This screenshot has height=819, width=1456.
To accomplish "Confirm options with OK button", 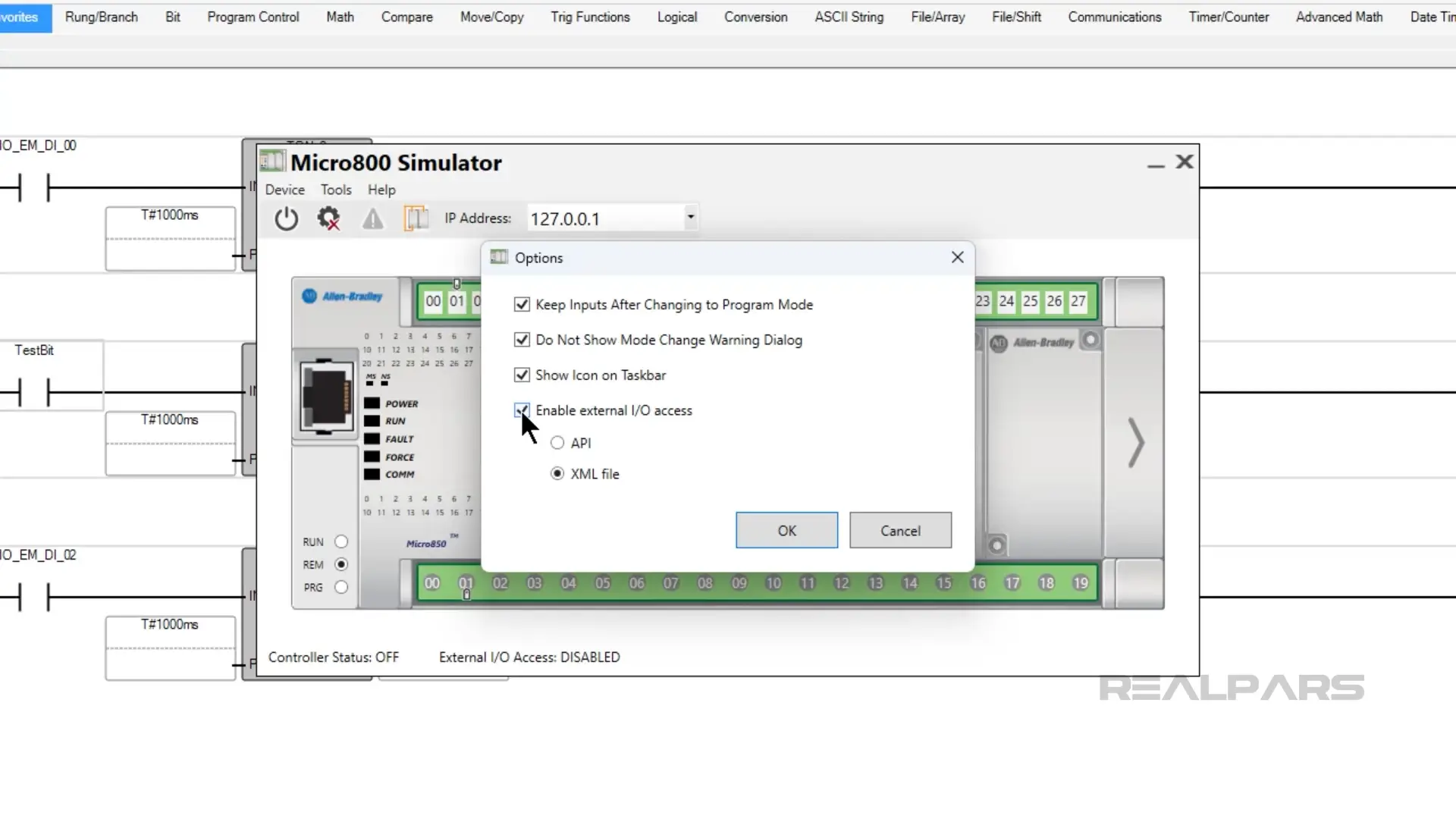I will pyautogui.click(x=786, y=530).
